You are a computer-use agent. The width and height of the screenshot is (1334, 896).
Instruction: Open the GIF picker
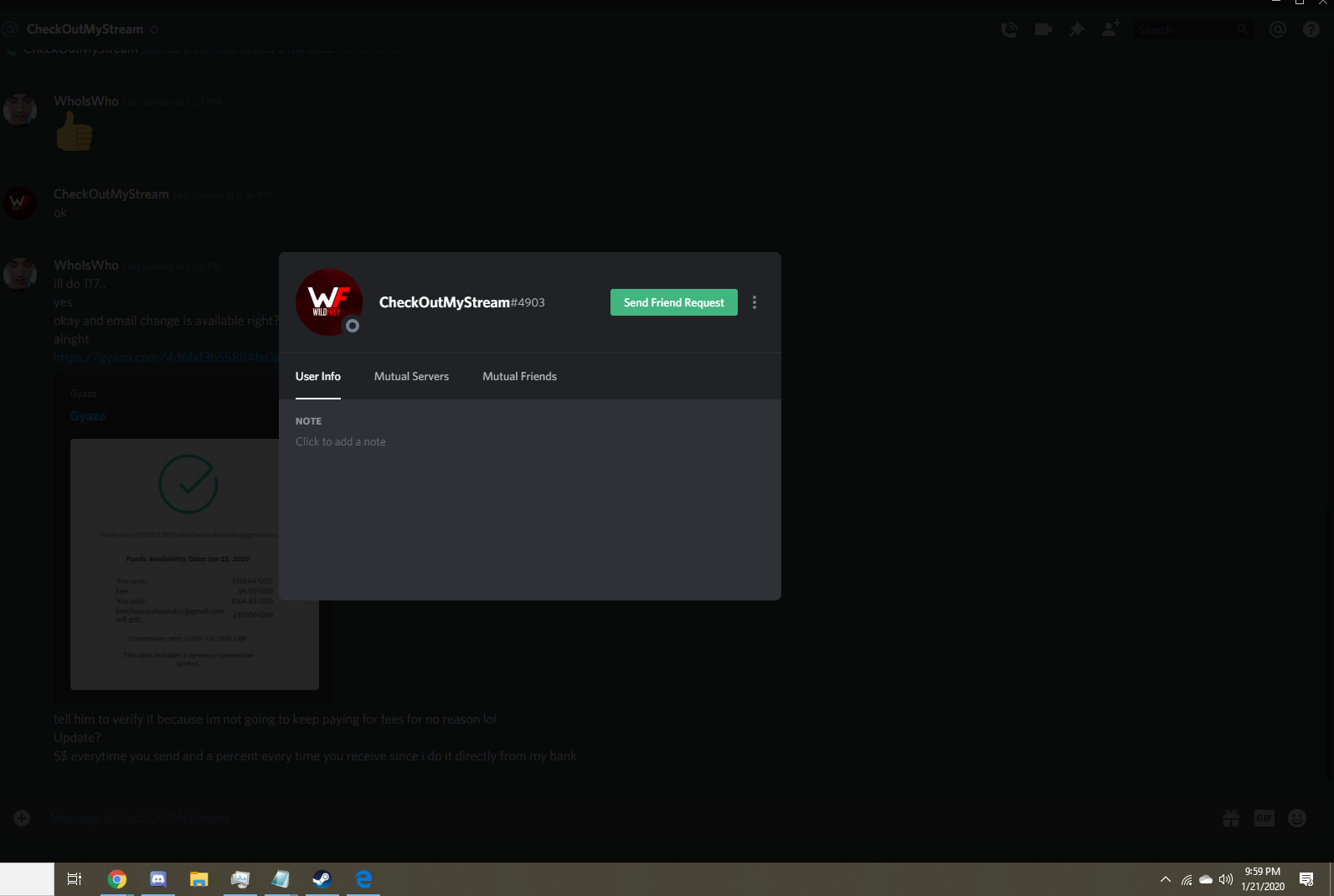coord(1264,818)
